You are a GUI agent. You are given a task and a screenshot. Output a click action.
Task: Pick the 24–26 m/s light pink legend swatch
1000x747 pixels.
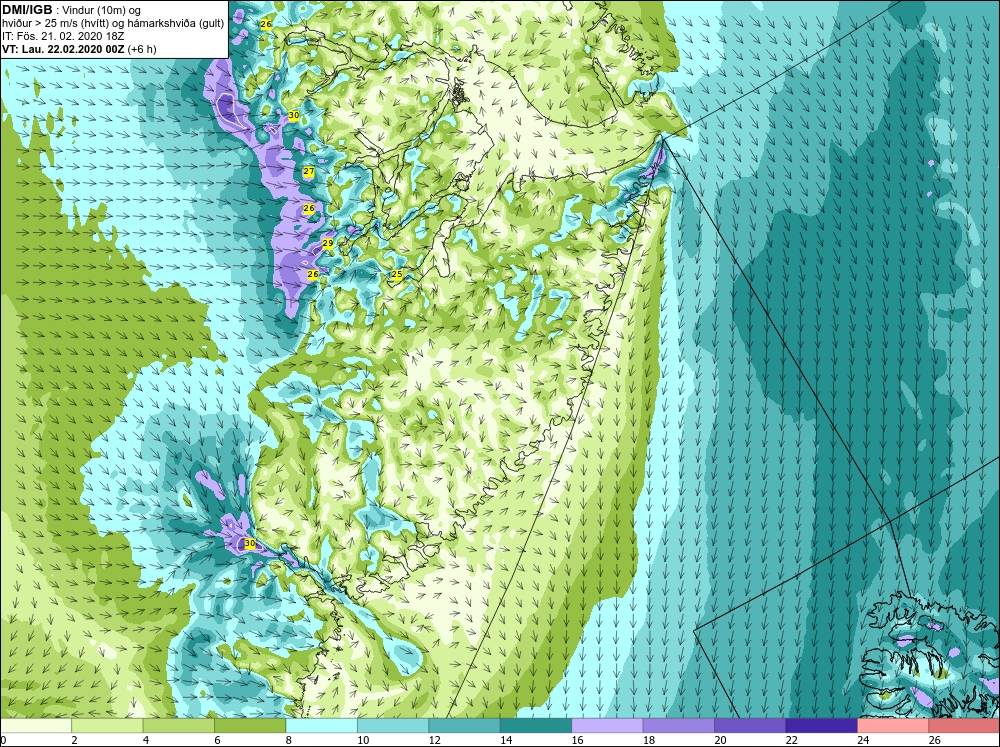point(893,725)
